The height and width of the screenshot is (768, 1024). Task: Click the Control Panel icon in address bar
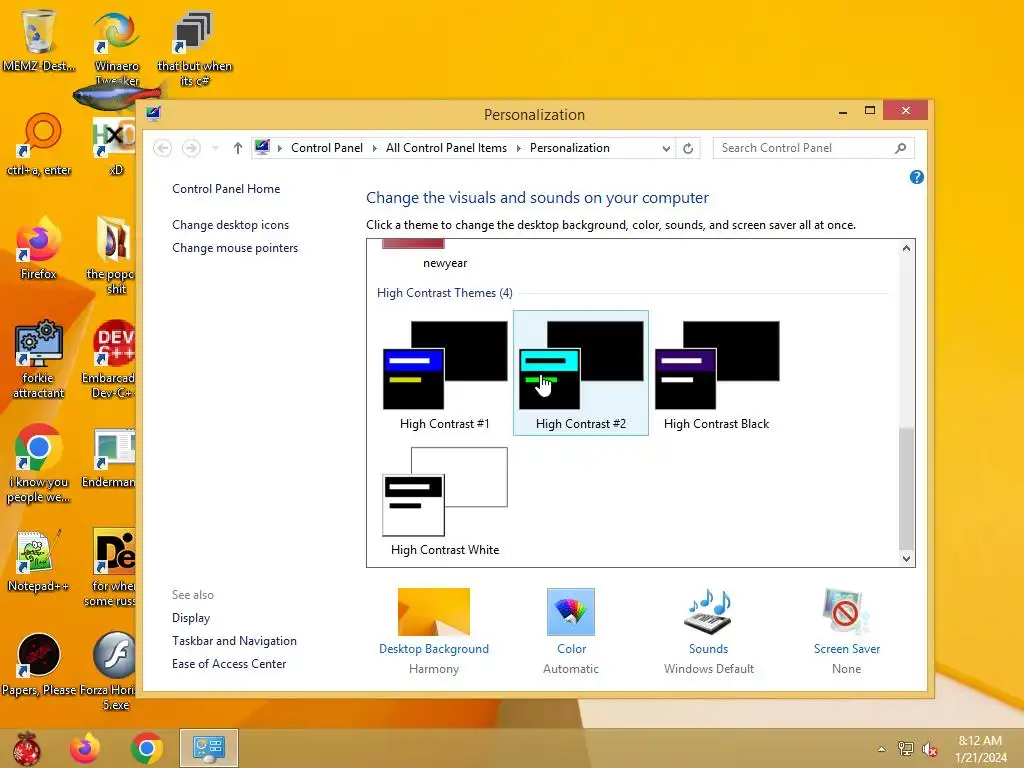coord(263,148)
